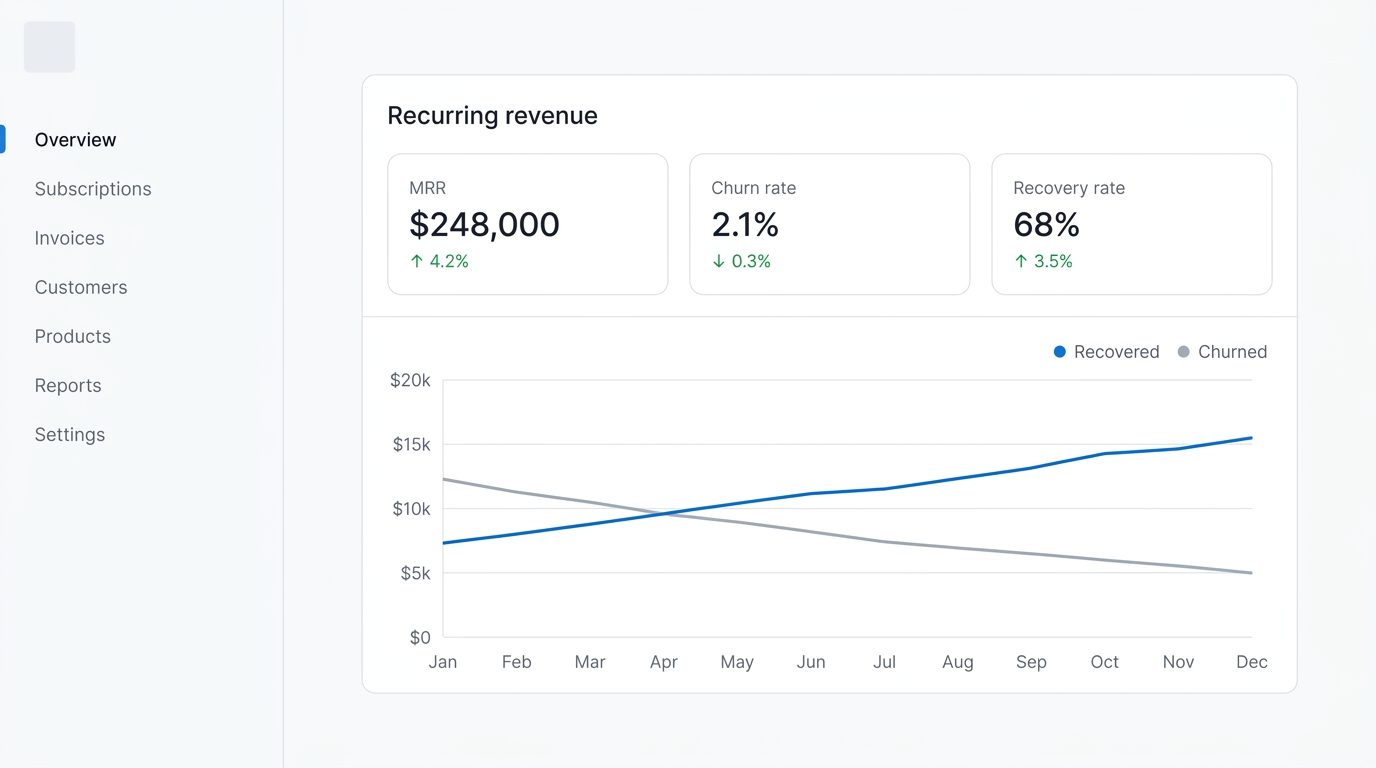Image resolution: width=1376 pixels, height=768 pixels.
Task: Go to Subscriptions in the sidebar
Action: (x=93, y=189)
